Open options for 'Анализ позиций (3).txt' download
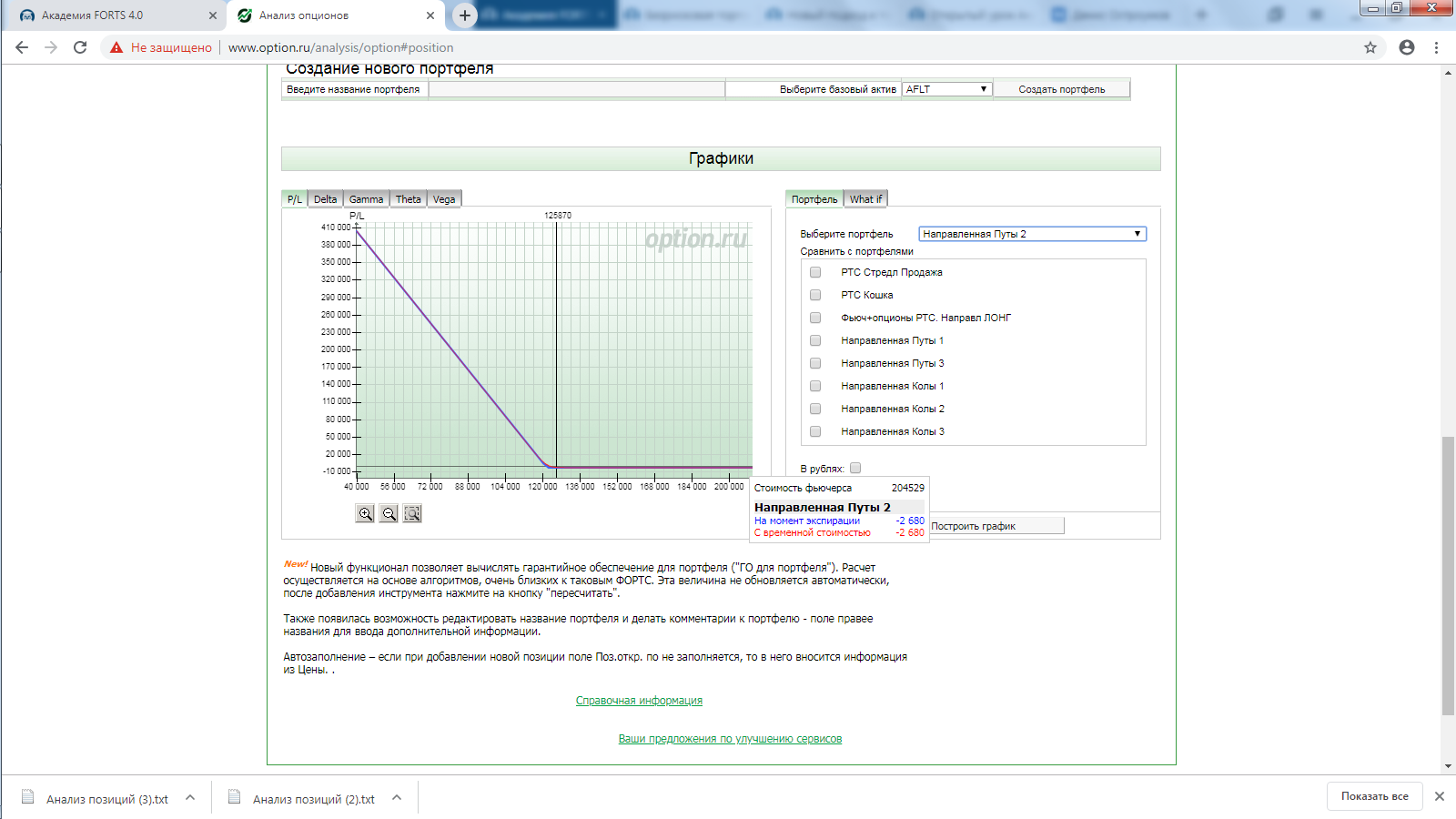1456x819 pixels. [190, 798]
